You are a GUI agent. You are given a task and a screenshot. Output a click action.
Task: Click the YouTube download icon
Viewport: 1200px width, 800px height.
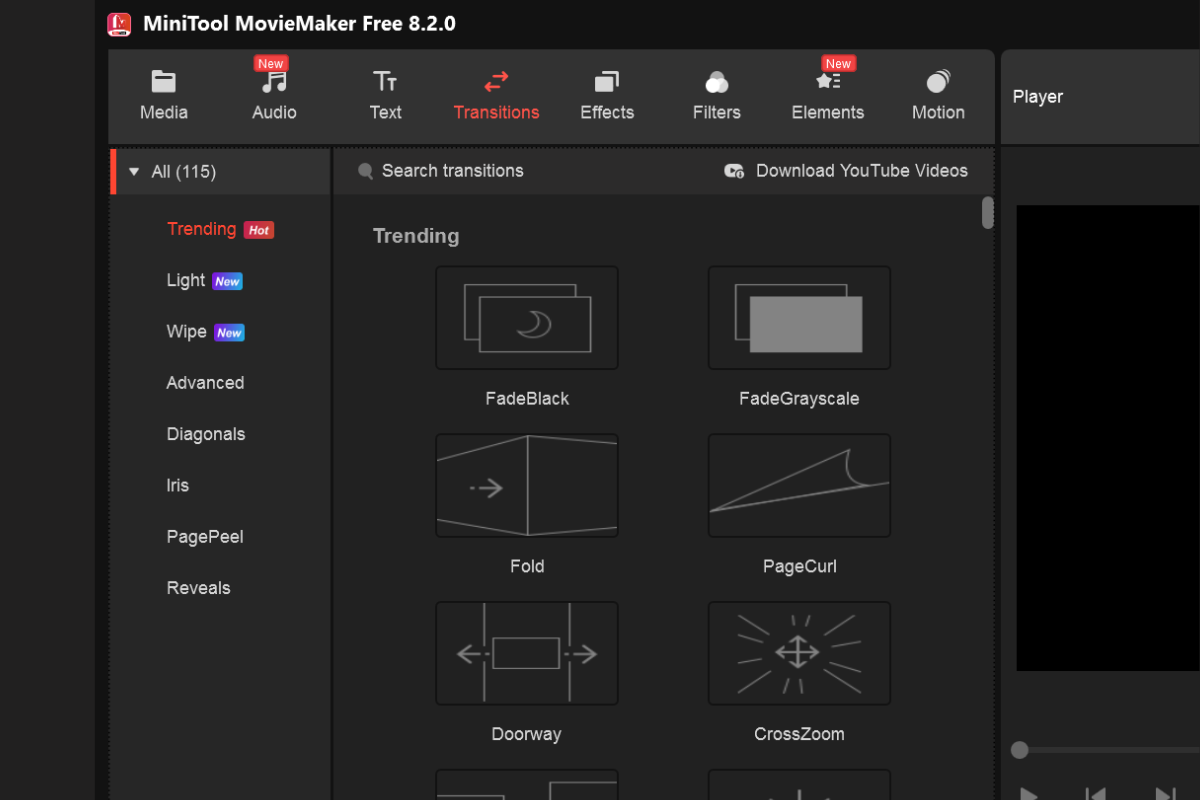(734, 171)
